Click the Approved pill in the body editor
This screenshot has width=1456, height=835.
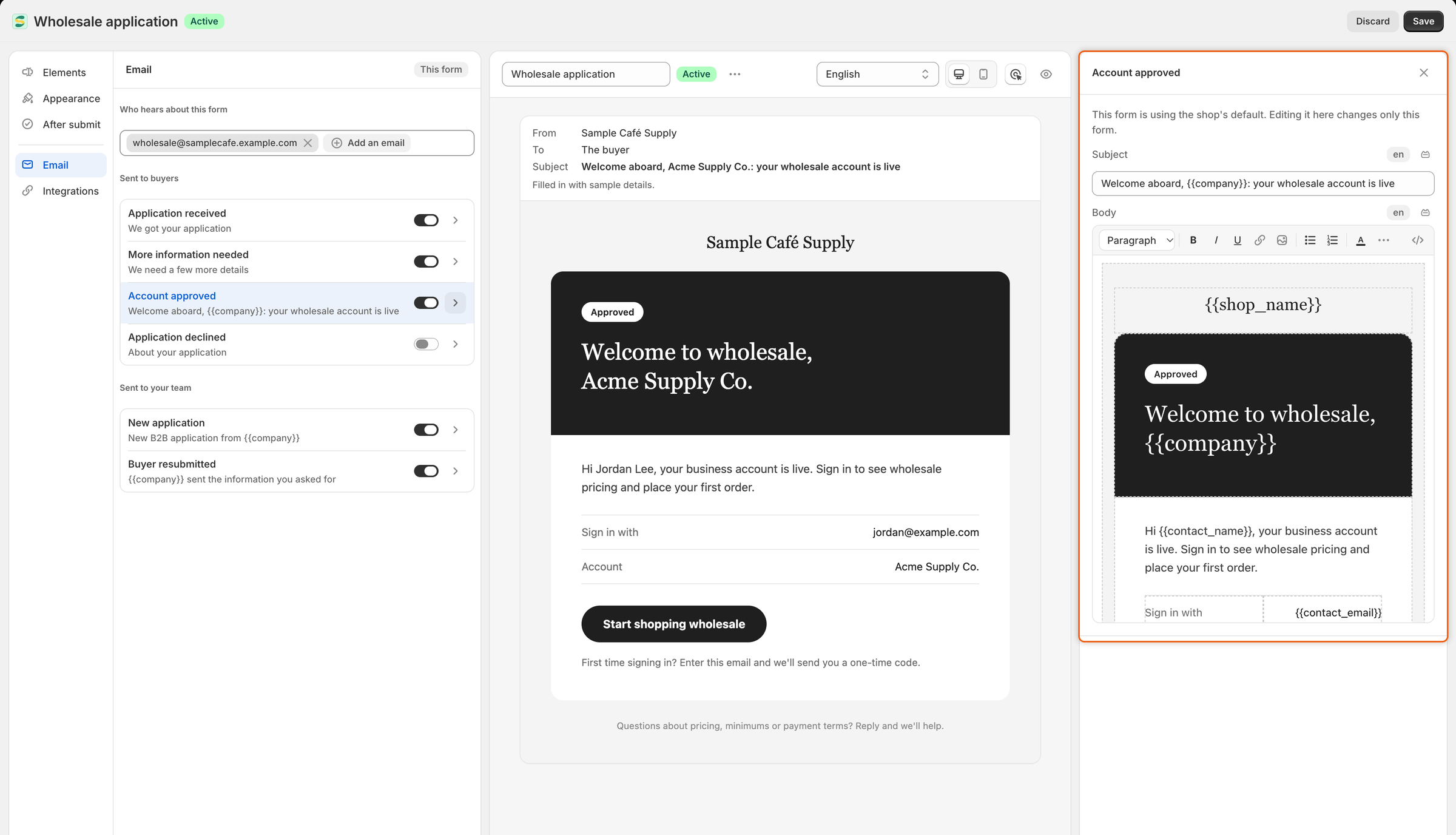point(1175,374)
